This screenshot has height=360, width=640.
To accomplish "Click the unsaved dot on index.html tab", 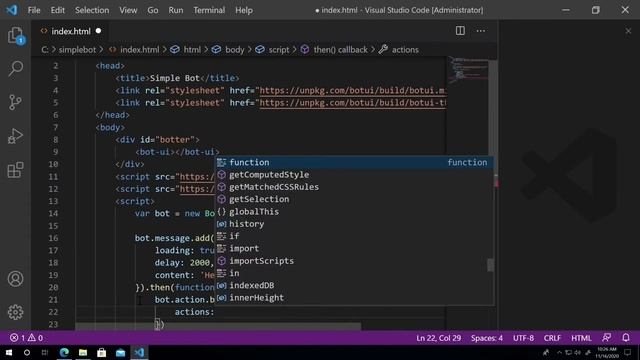I will [98, 31].
